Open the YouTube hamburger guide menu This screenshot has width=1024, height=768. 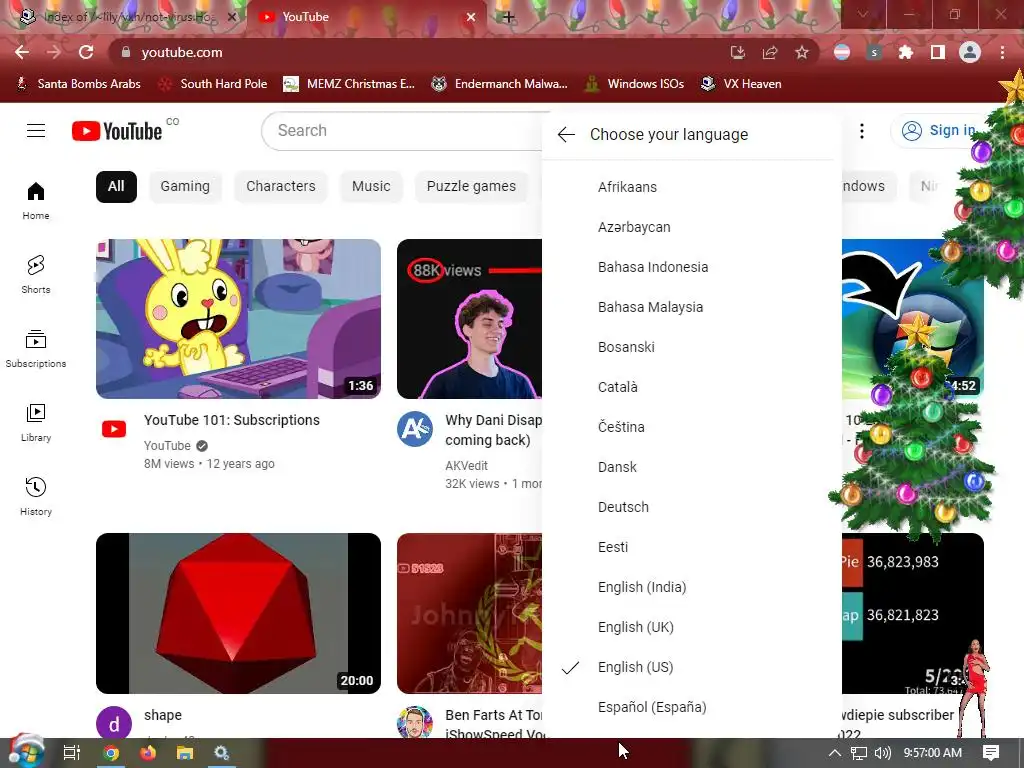coord(36,131)
